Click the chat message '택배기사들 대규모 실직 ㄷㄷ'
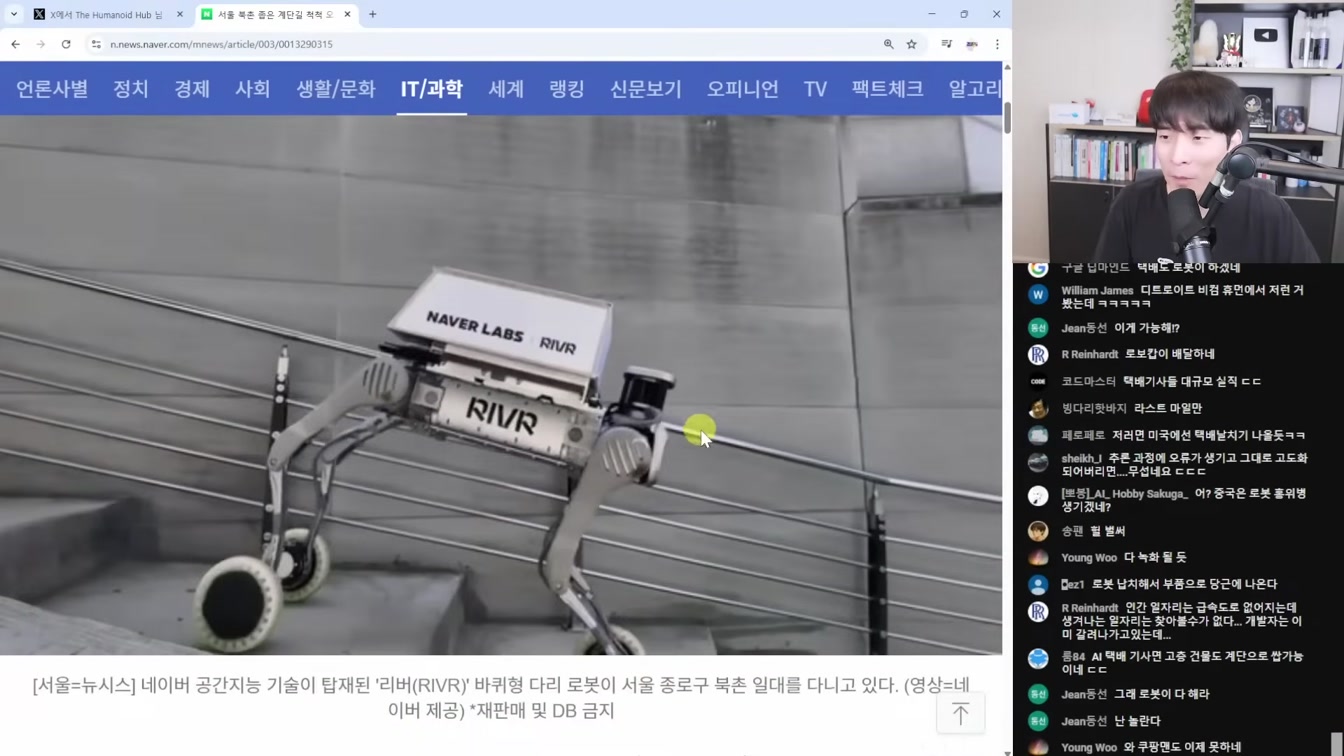 (1192, 381)
